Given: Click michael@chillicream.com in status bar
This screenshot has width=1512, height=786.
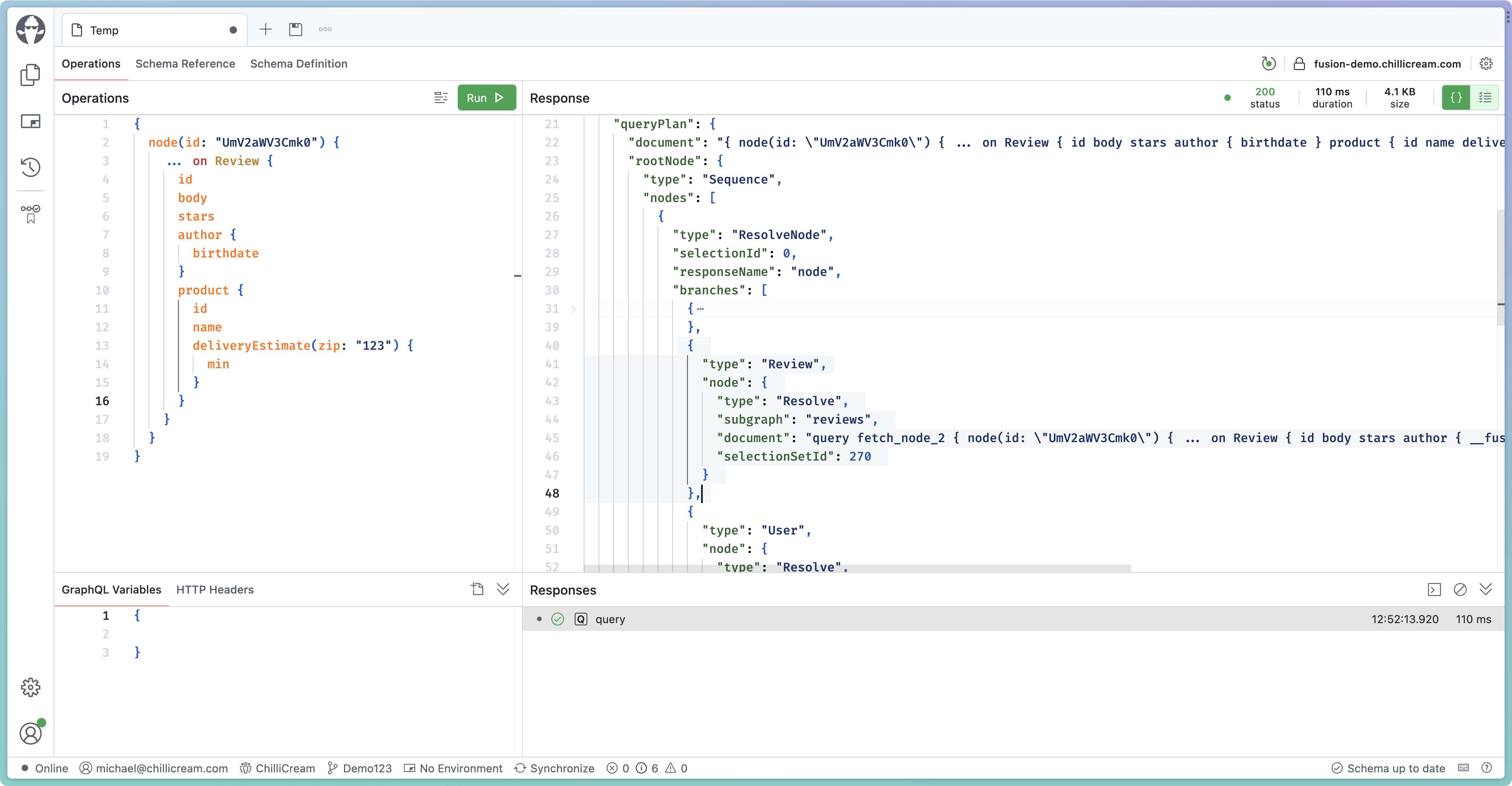Looking at the screenshot, I should pyautogui.click(x=154, y=768).
